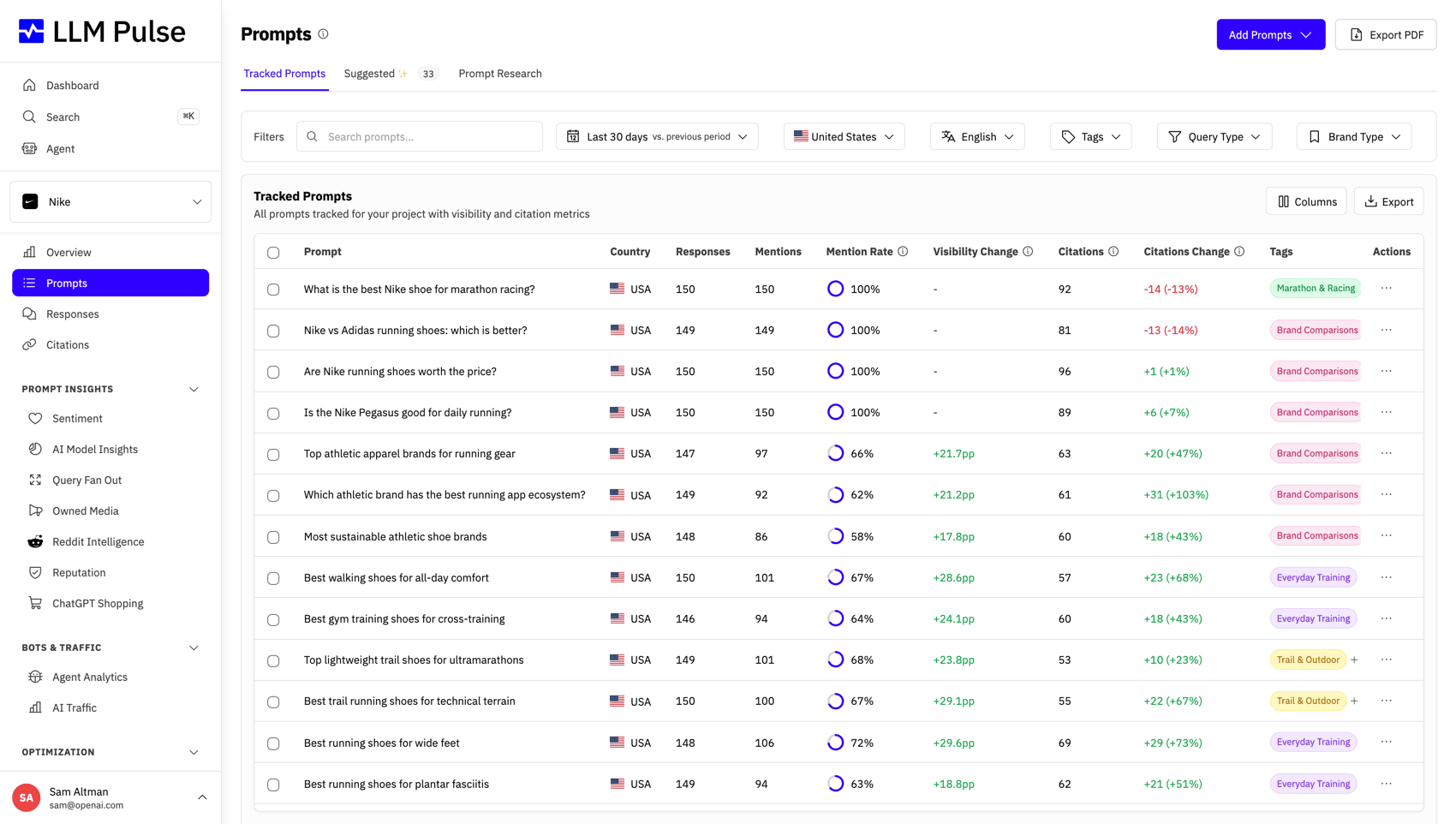Open actions menu for wide feet prompt
The height and width of the screenshot is (824, 1456).
pos(1387,742)
